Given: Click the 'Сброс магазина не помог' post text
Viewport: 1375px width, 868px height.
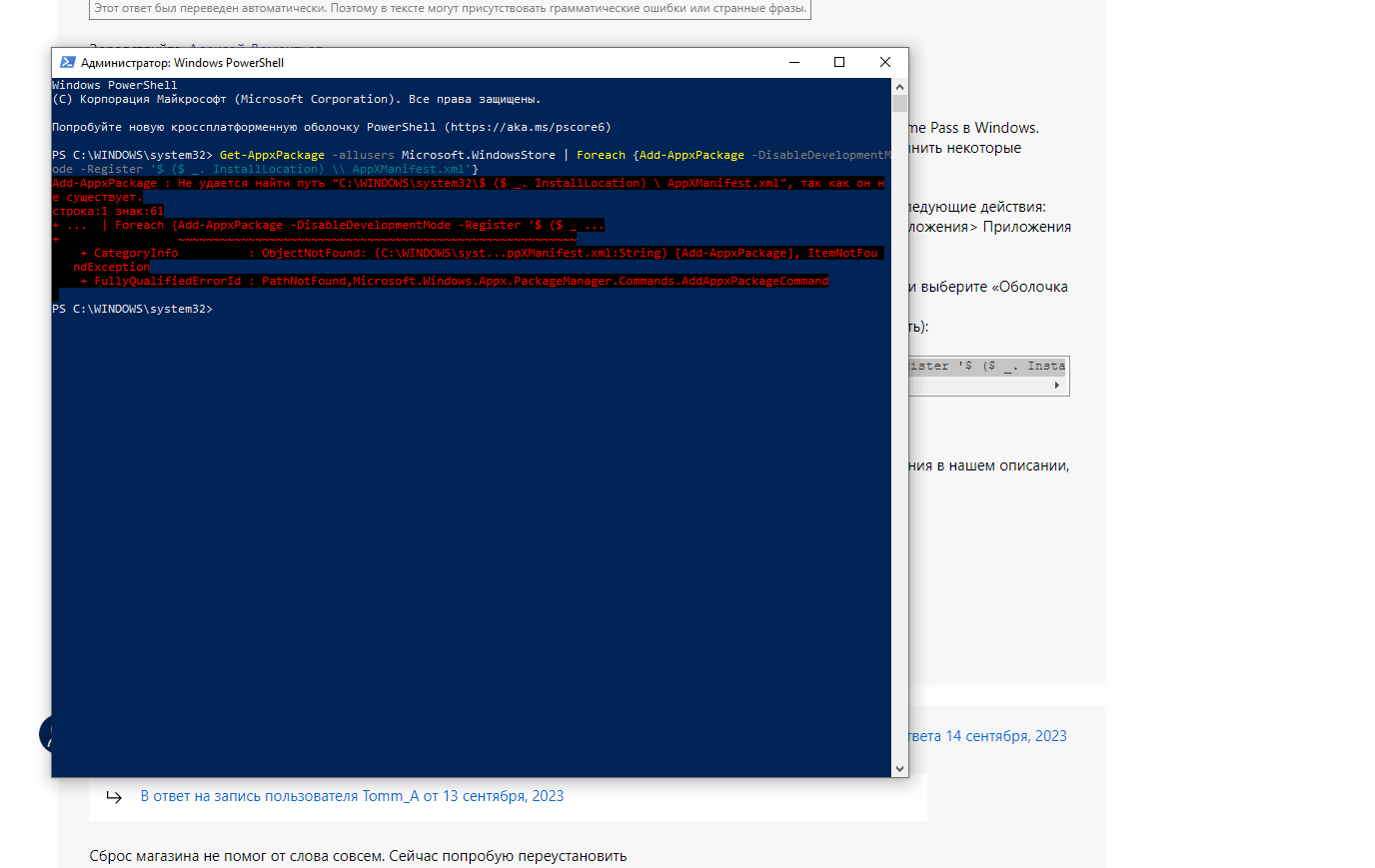Looking at the screenshot, I should click(x=358, y=856).
